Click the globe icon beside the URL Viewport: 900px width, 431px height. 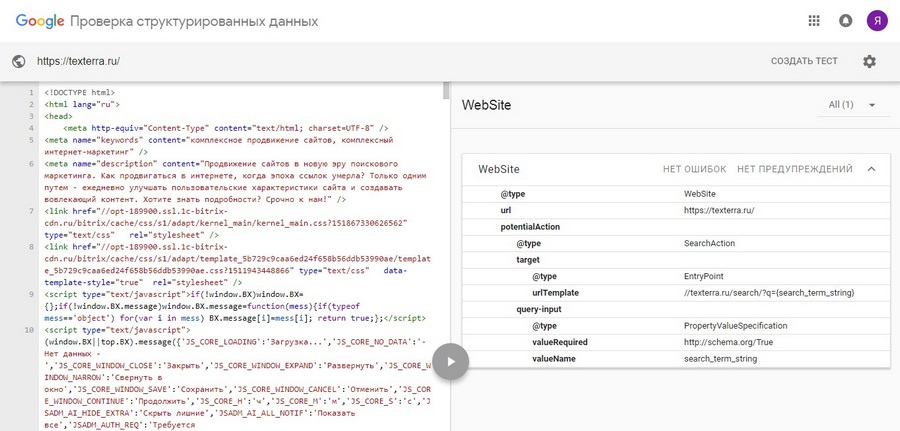(x=18, y=61)
